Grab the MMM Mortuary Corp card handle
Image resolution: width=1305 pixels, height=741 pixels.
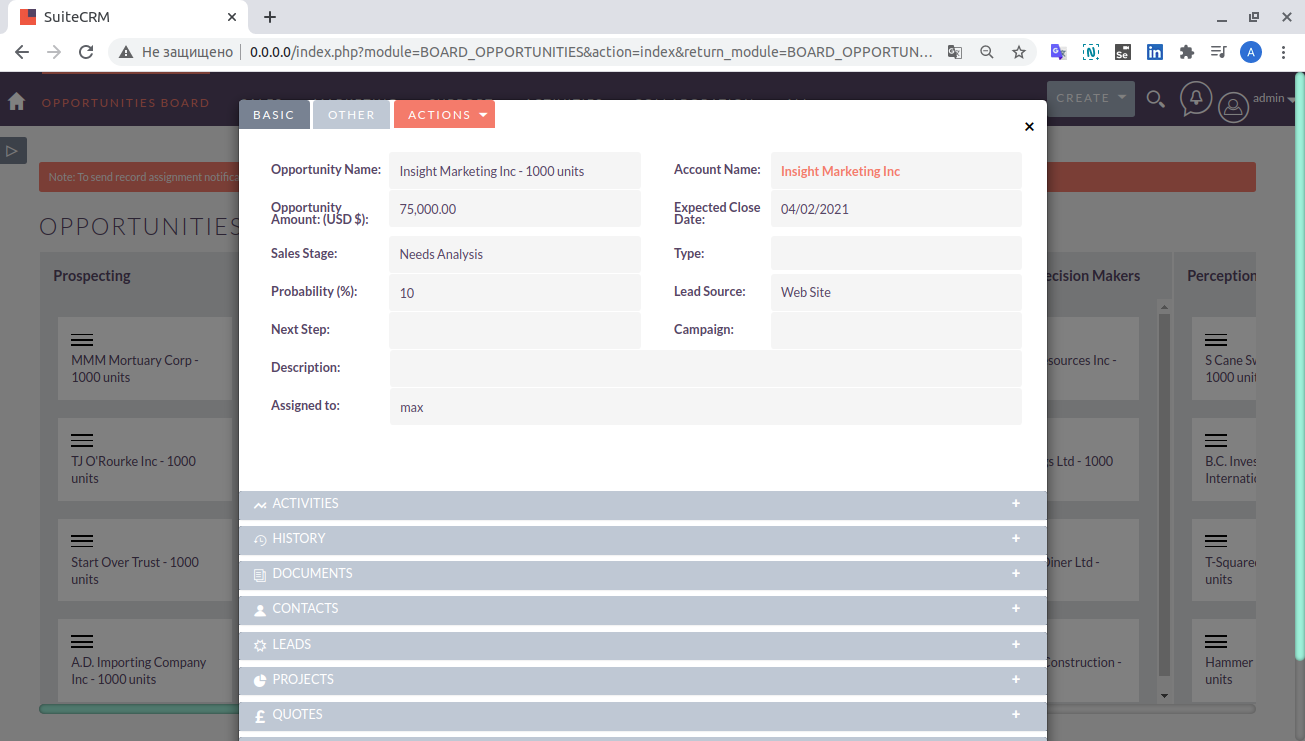pos(82,340)
